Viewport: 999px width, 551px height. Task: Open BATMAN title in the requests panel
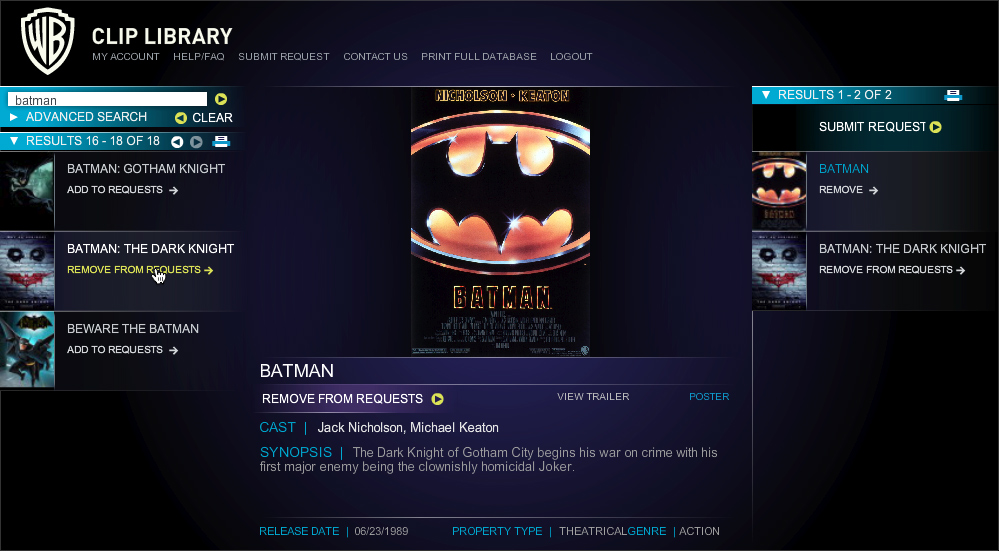(844, 169)
